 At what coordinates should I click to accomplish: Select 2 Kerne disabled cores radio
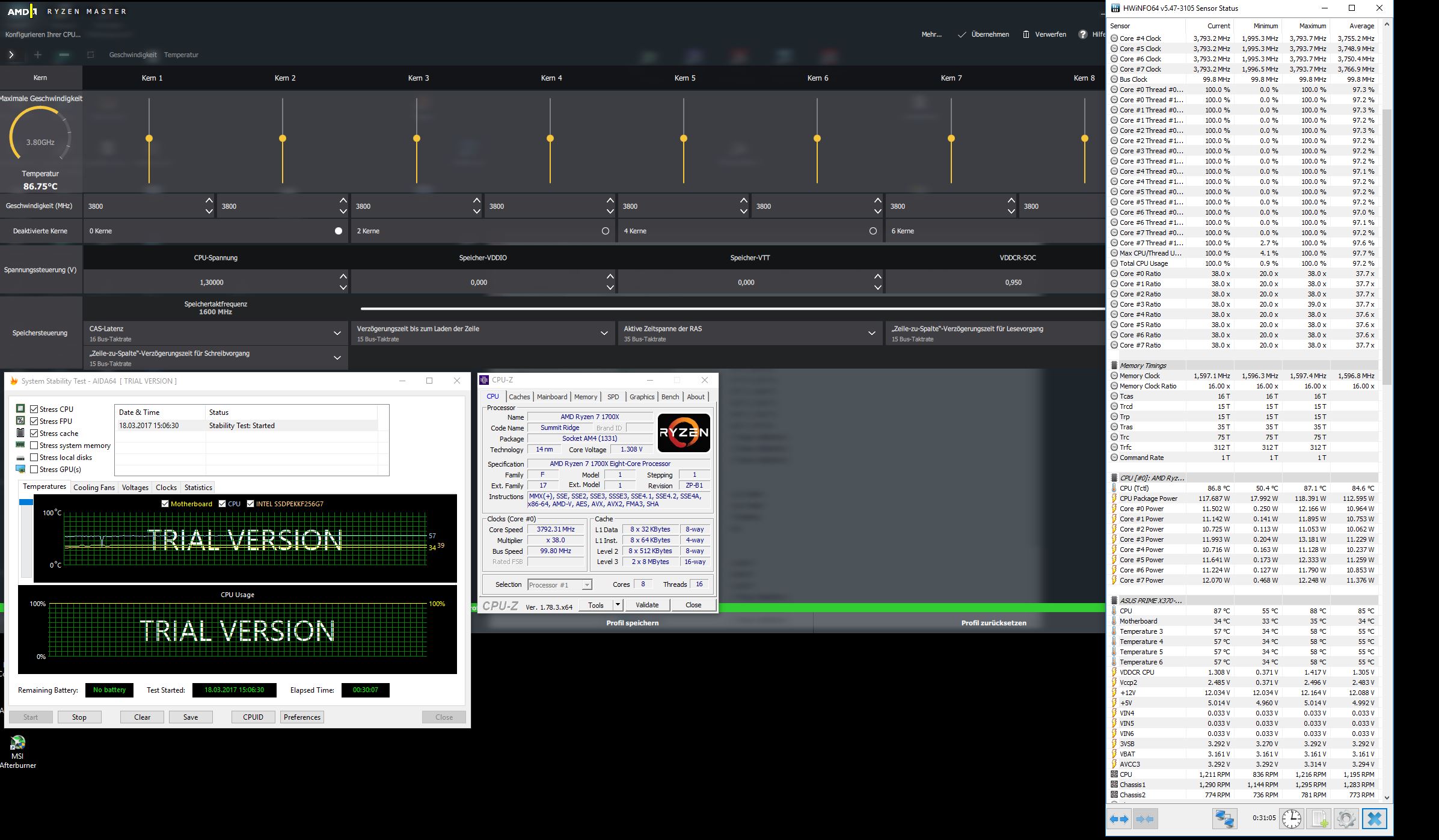[605, 231]
